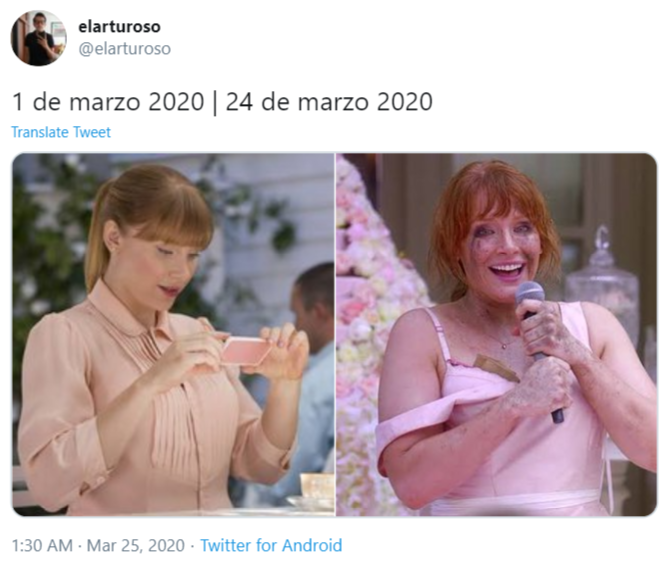This screenshot has height=571, width=667.
Task: Open the left photo with pink blouse
Action: click(173, 334)
